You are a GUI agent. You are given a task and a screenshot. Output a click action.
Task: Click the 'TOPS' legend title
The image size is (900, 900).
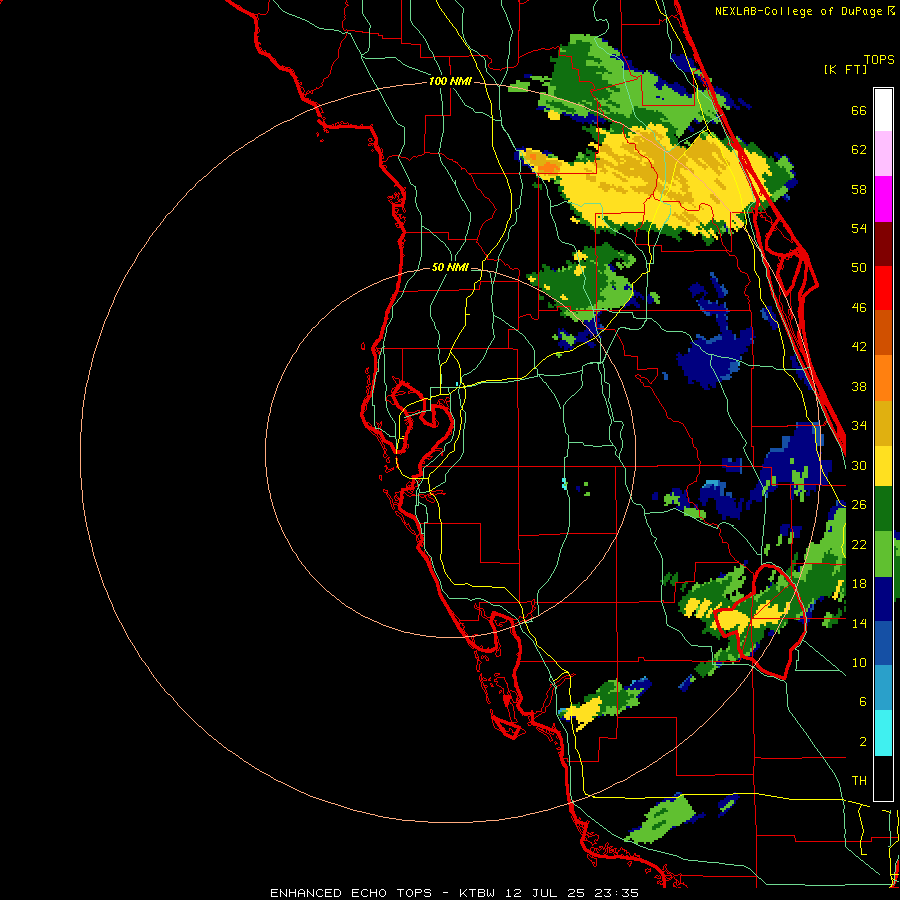coord(879,60)
